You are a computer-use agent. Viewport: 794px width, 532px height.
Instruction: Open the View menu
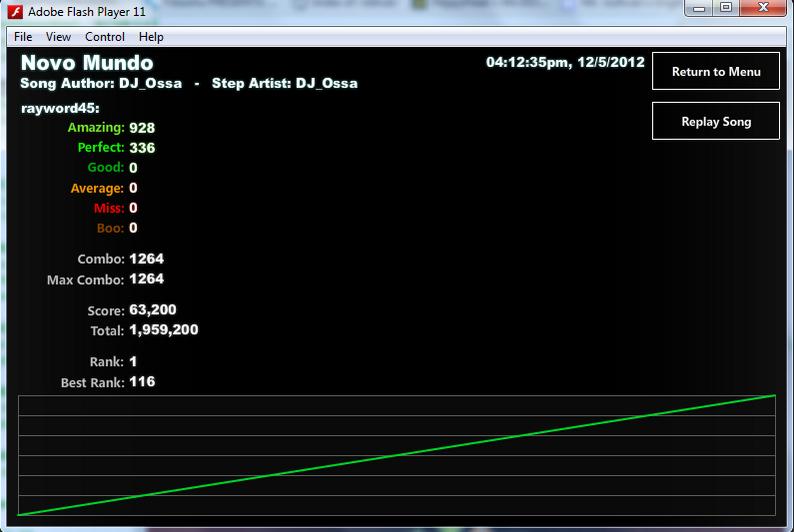(58, 37)
